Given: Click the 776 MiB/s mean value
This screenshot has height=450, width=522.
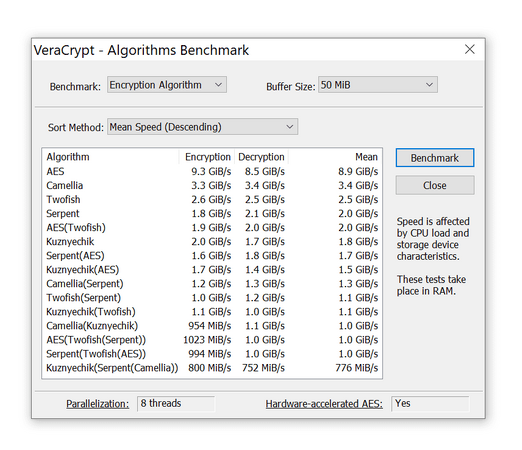Looking at the screenshot, I should pos(357,368).
